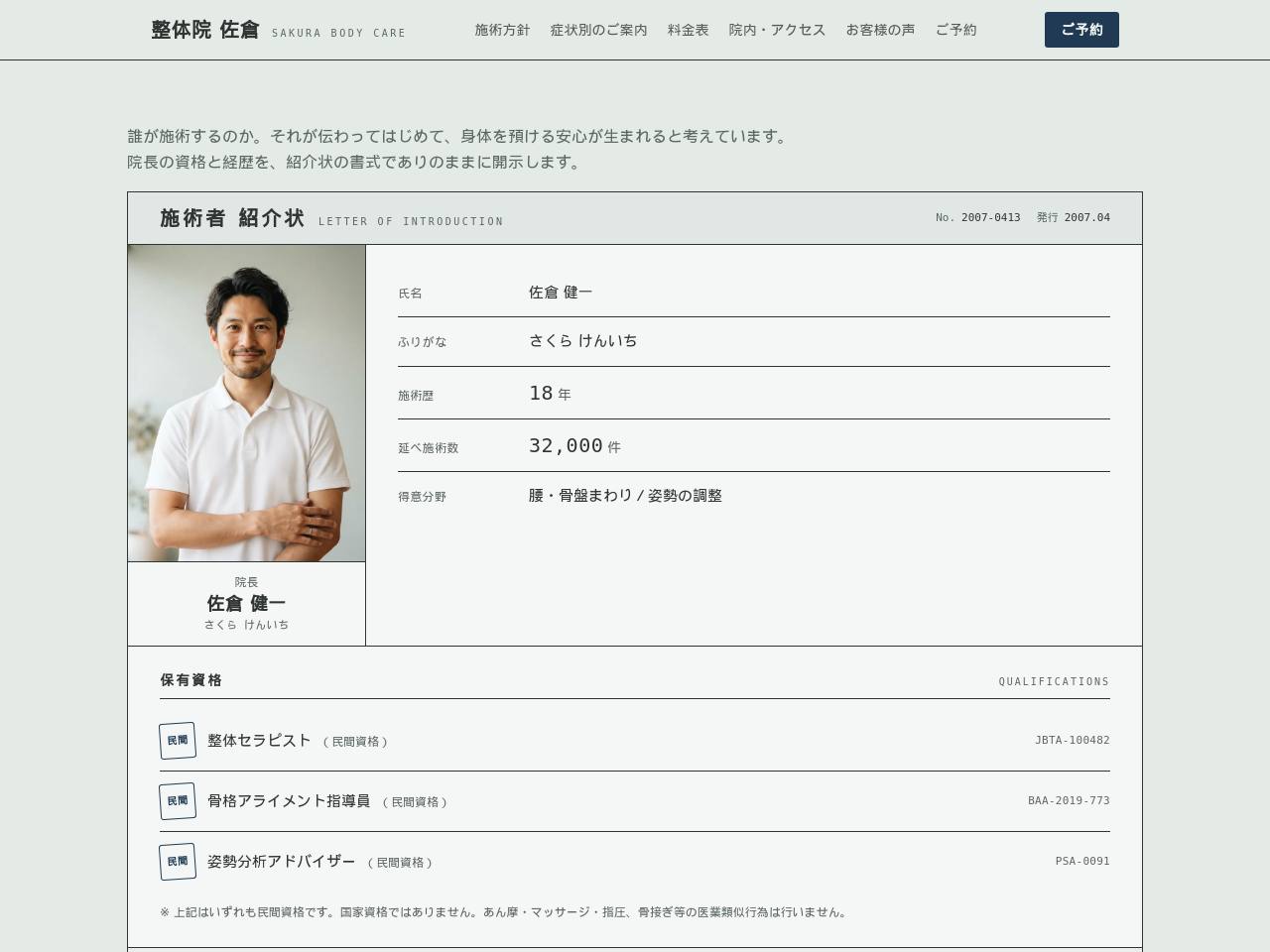Click the 施術者 紹介状 heading

232,218
